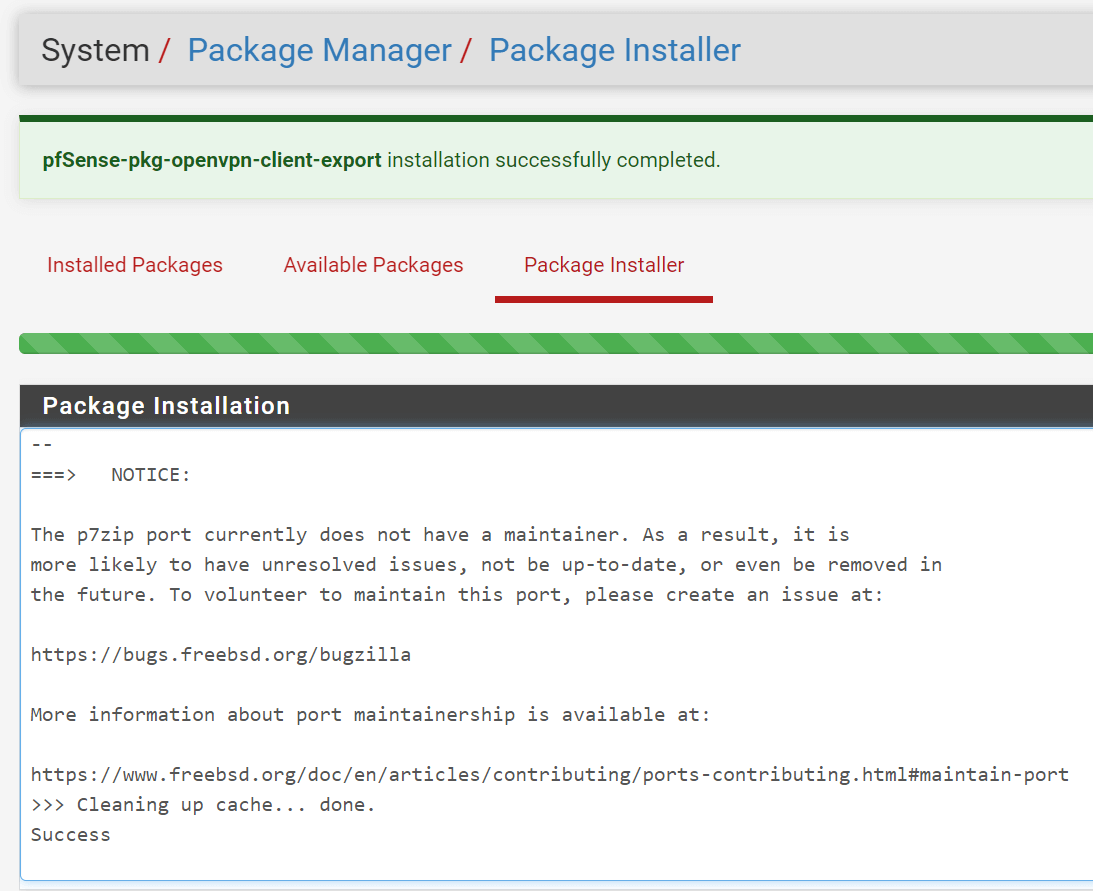Click the red underline beneath Package Installer
Viewport: 1093px width, 891px height.
pyautogui.click(x=603, y=296)
